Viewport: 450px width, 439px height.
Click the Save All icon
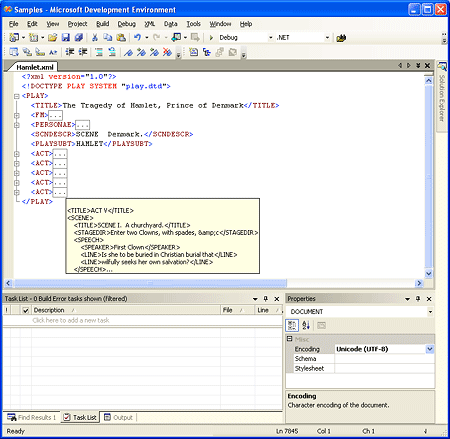[79, 37]
